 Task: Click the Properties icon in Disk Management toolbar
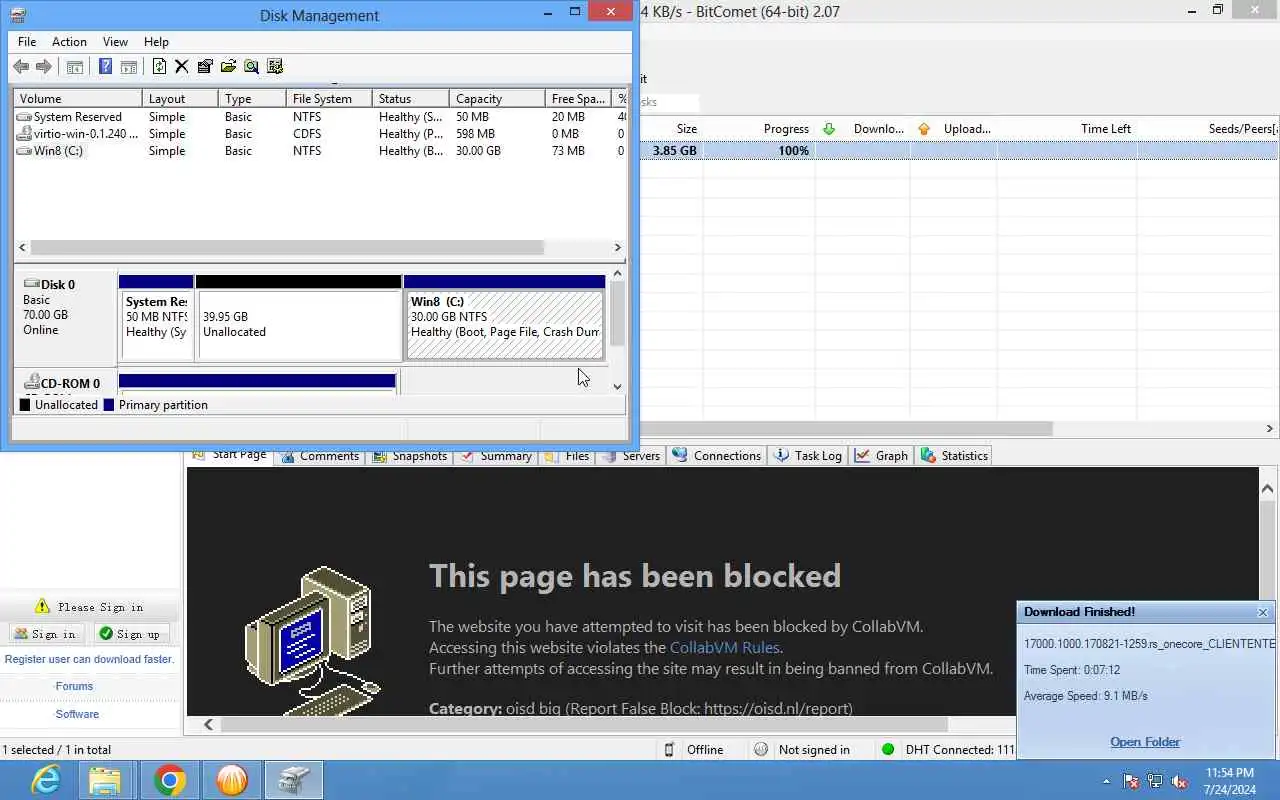point(205,67)
